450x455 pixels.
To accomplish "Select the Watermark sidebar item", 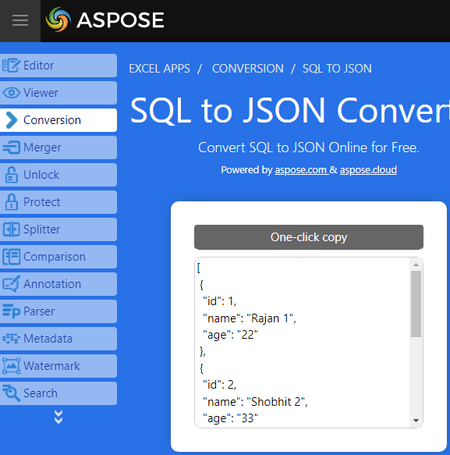I will click(x=58, y=366).
